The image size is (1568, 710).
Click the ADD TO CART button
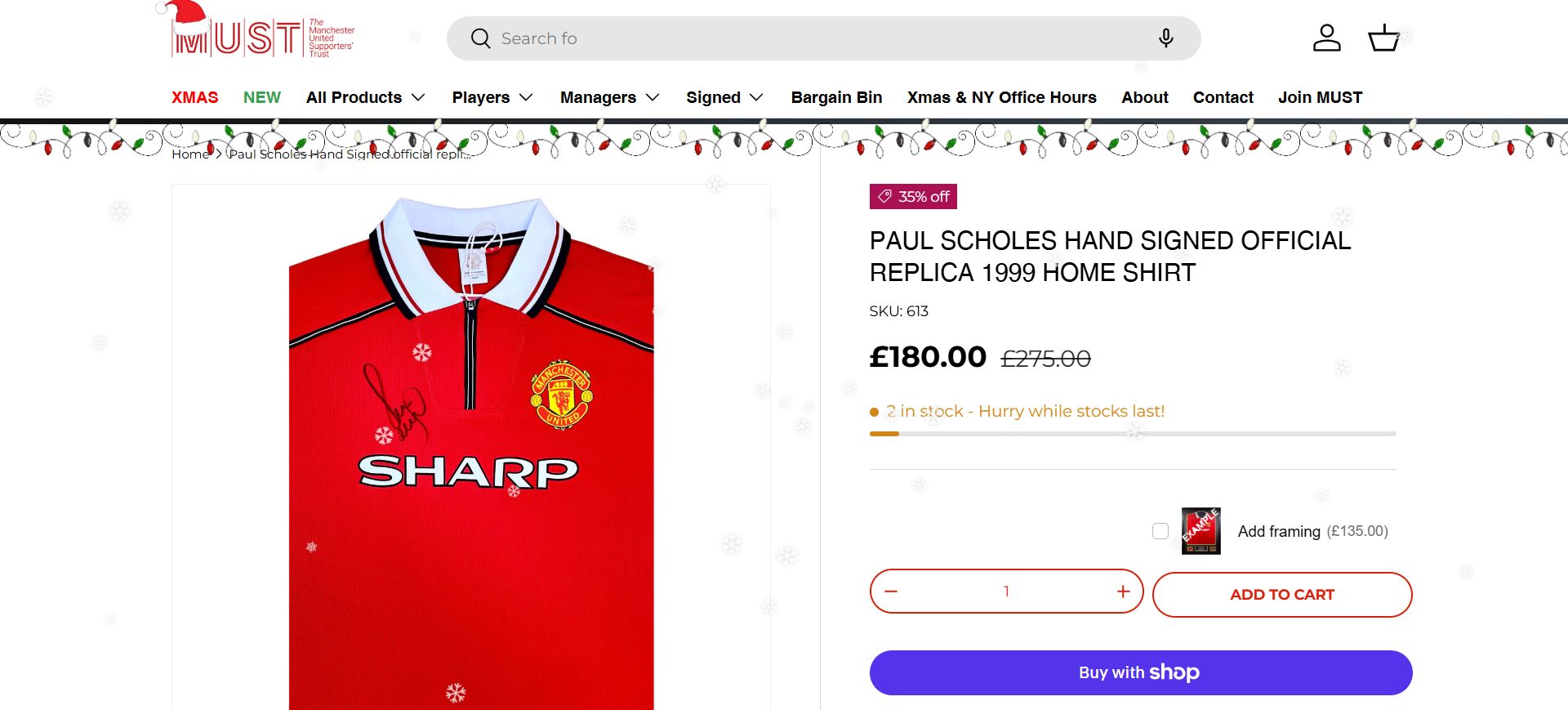[1281, 594]
